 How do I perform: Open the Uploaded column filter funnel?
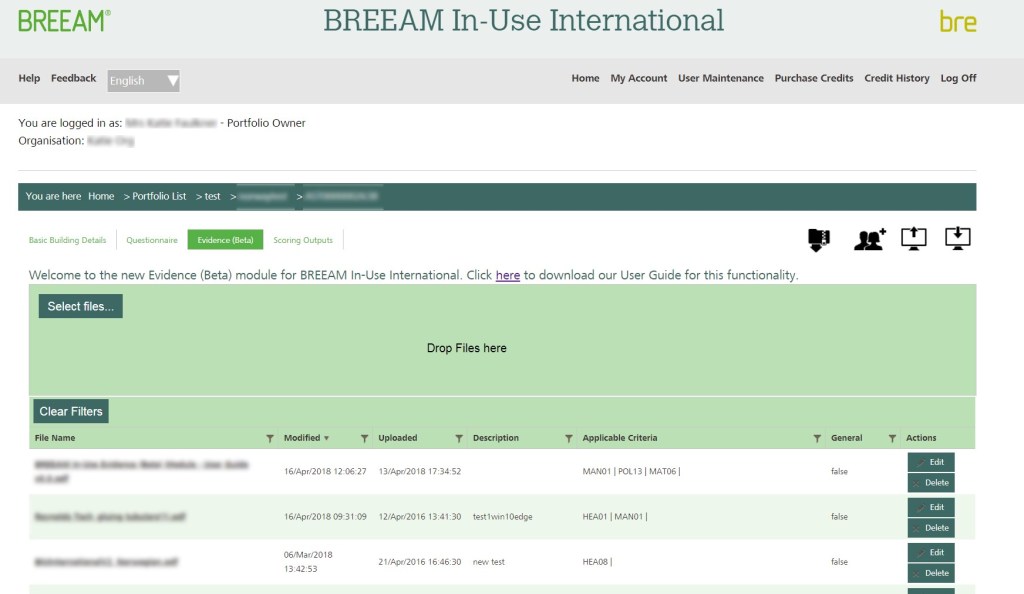tap(458, 439)
